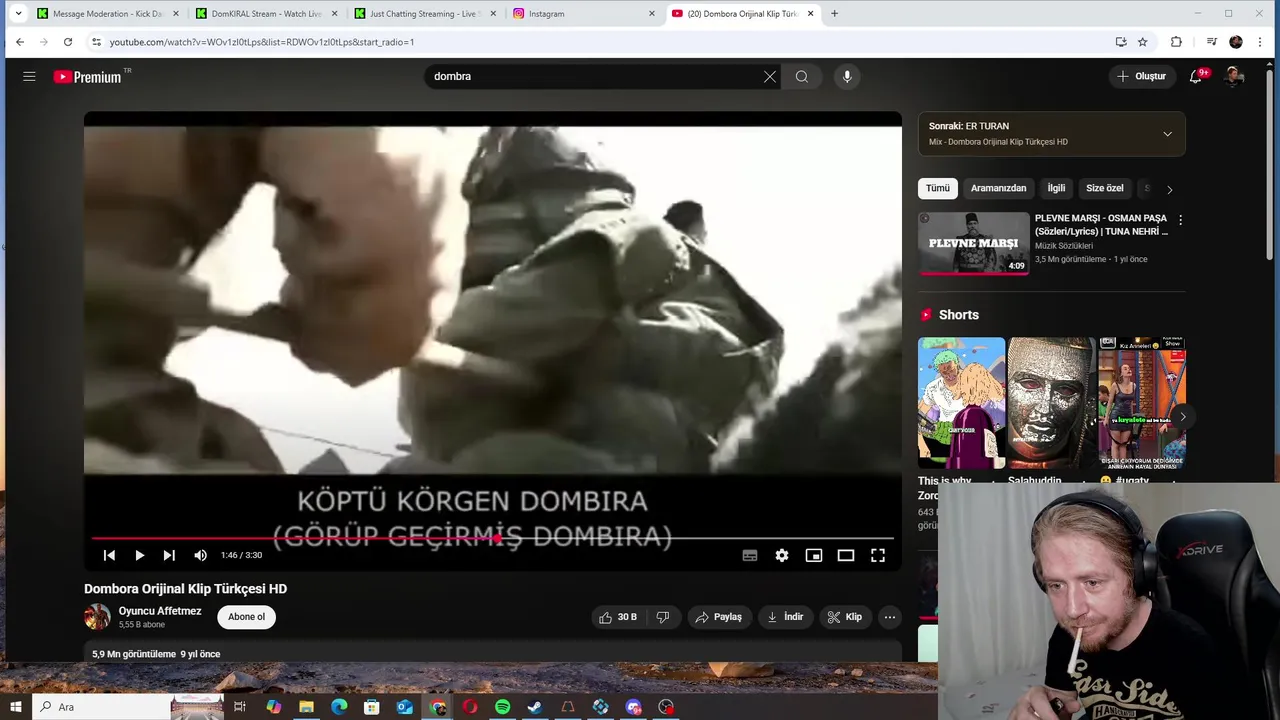Open PLEVNE MARŞI video thumbnail
The width and height of the screenshot is (1280, 720).
point(974,243)
